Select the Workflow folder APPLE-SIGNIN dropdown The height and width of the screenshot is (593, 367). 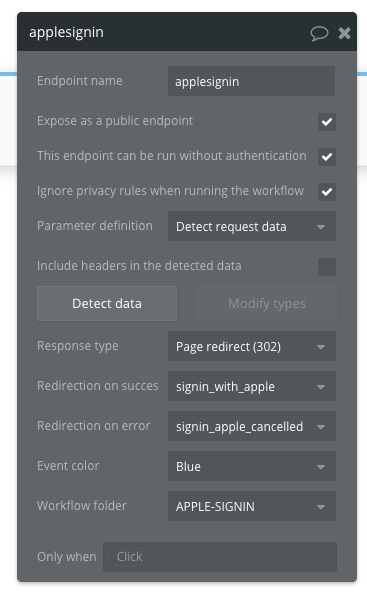(x=252, y=506)
